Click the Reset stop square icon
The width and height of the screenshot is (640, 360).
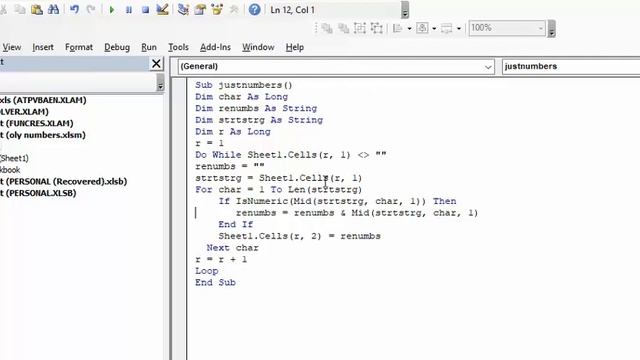click(x=145, y=10)
